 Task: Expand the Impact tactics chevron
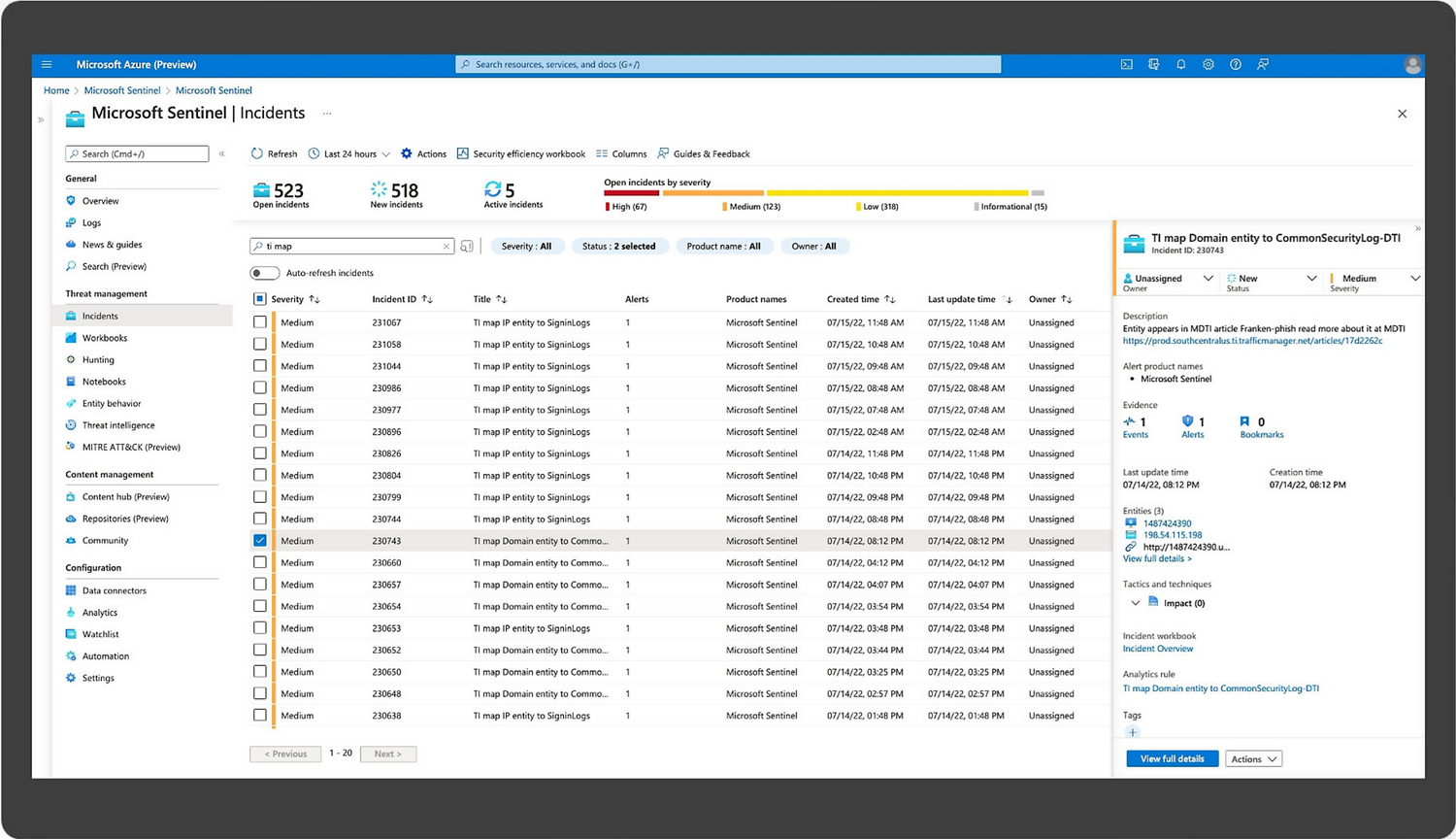1135,603
